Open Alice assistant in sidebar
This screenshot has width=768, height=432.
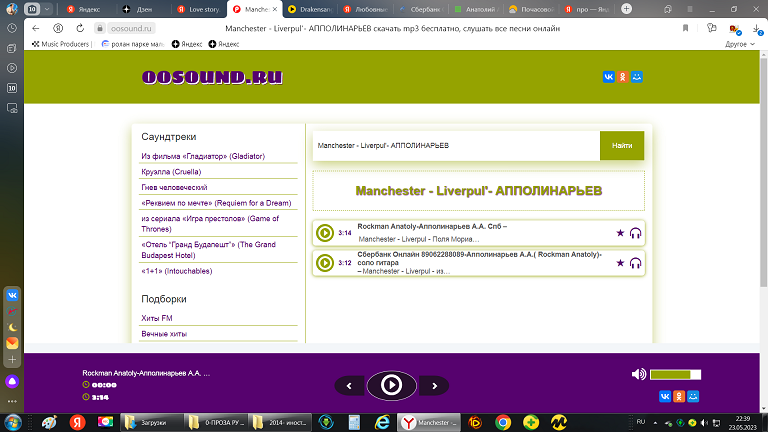[x=12, y=382]
